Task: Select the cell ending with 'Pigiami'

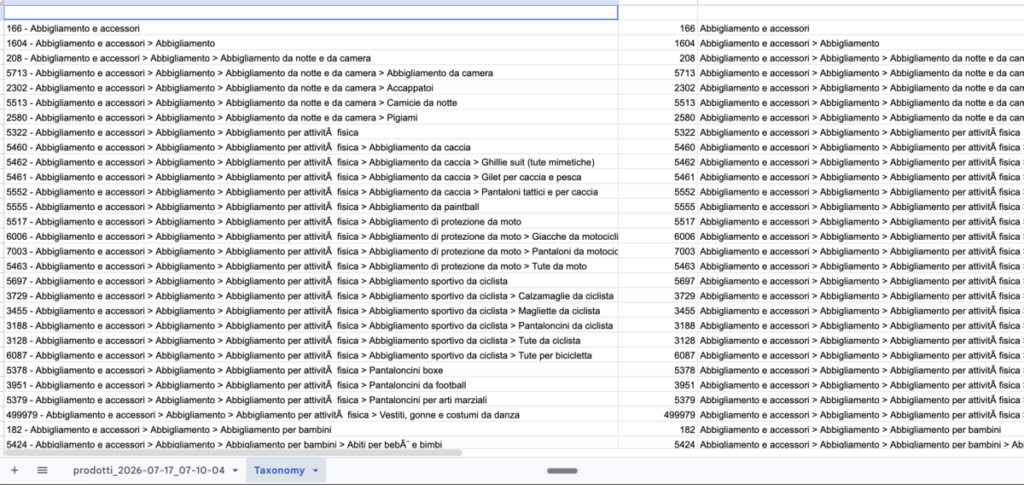Action: click(310, 117)
